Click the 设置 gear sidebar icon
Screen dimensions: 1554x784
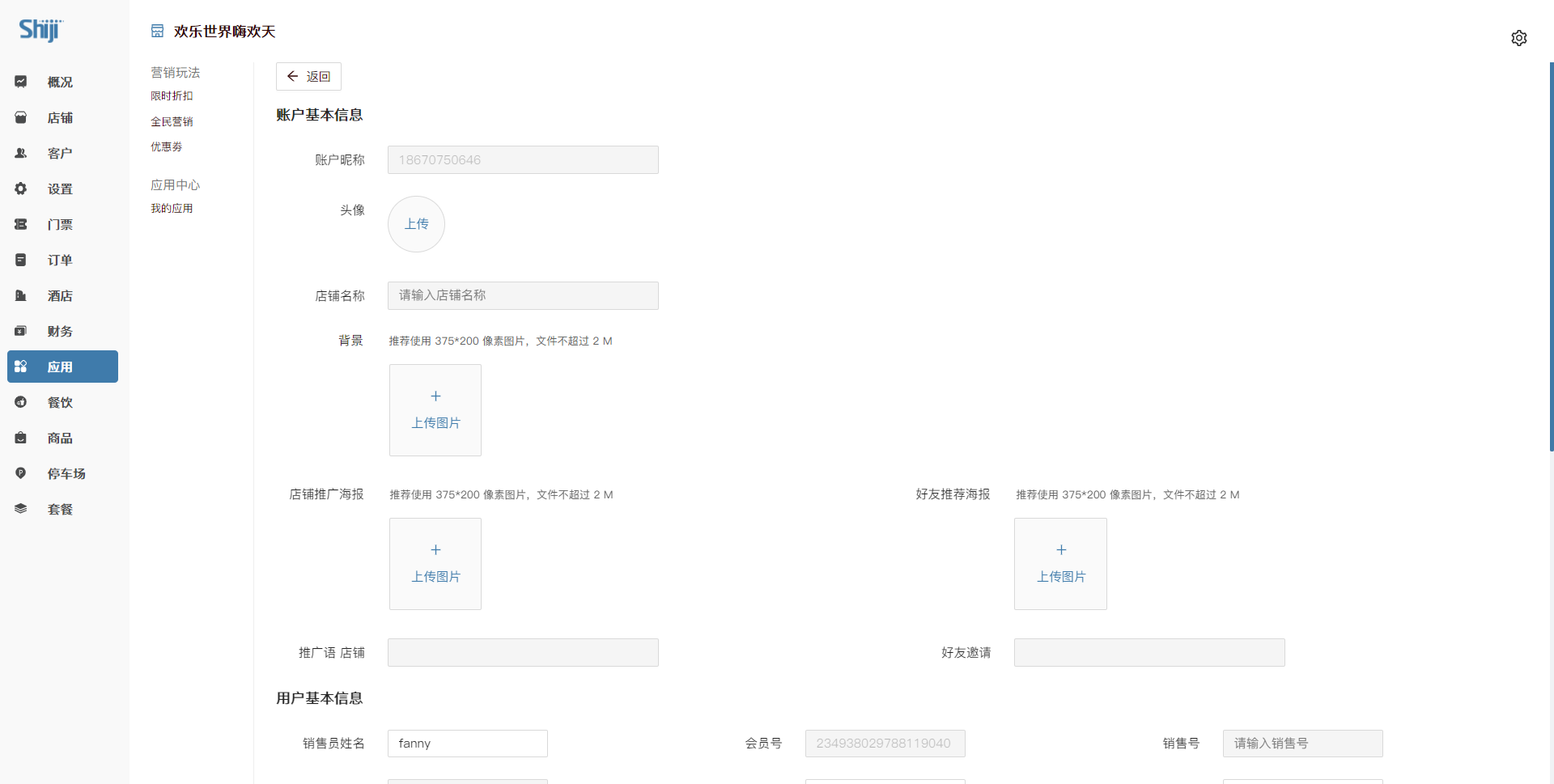coord(21,189)
